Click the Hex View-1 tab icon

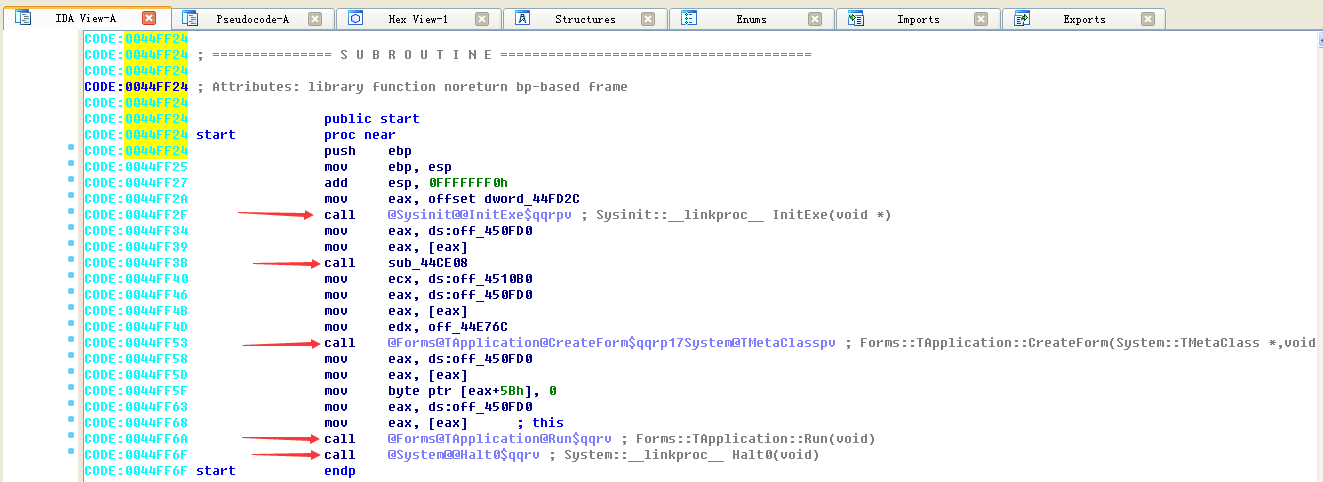356,18
